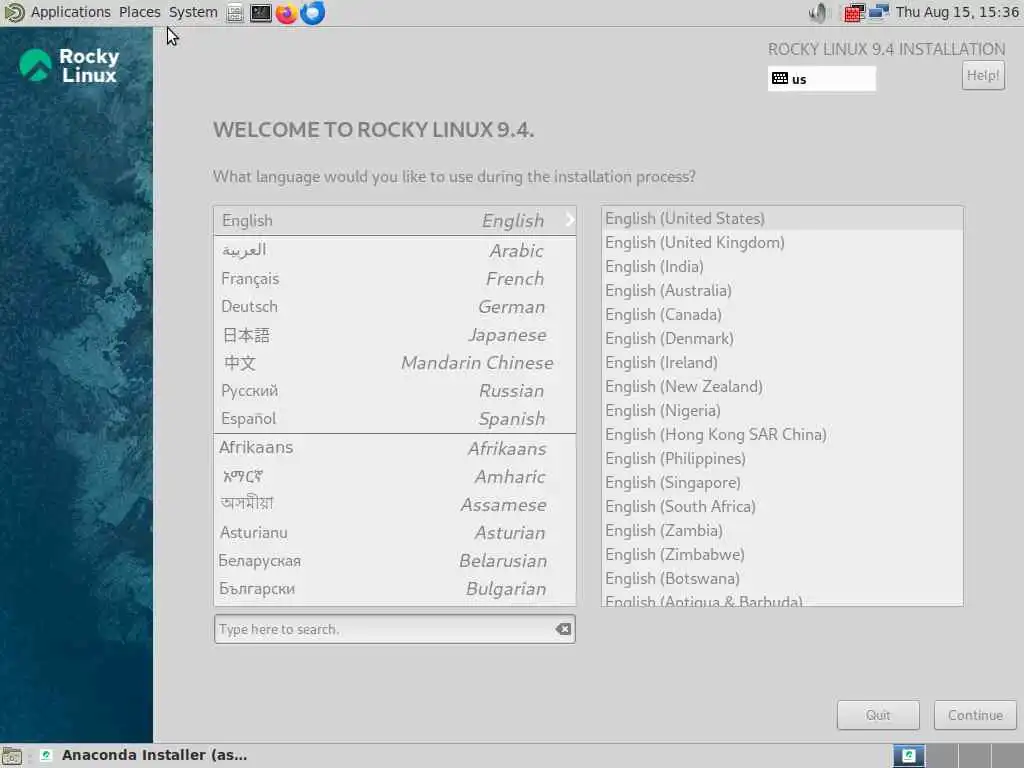Click the red firewall tray icon
This screenshot has width=1024, height=768.
point(854,12)
